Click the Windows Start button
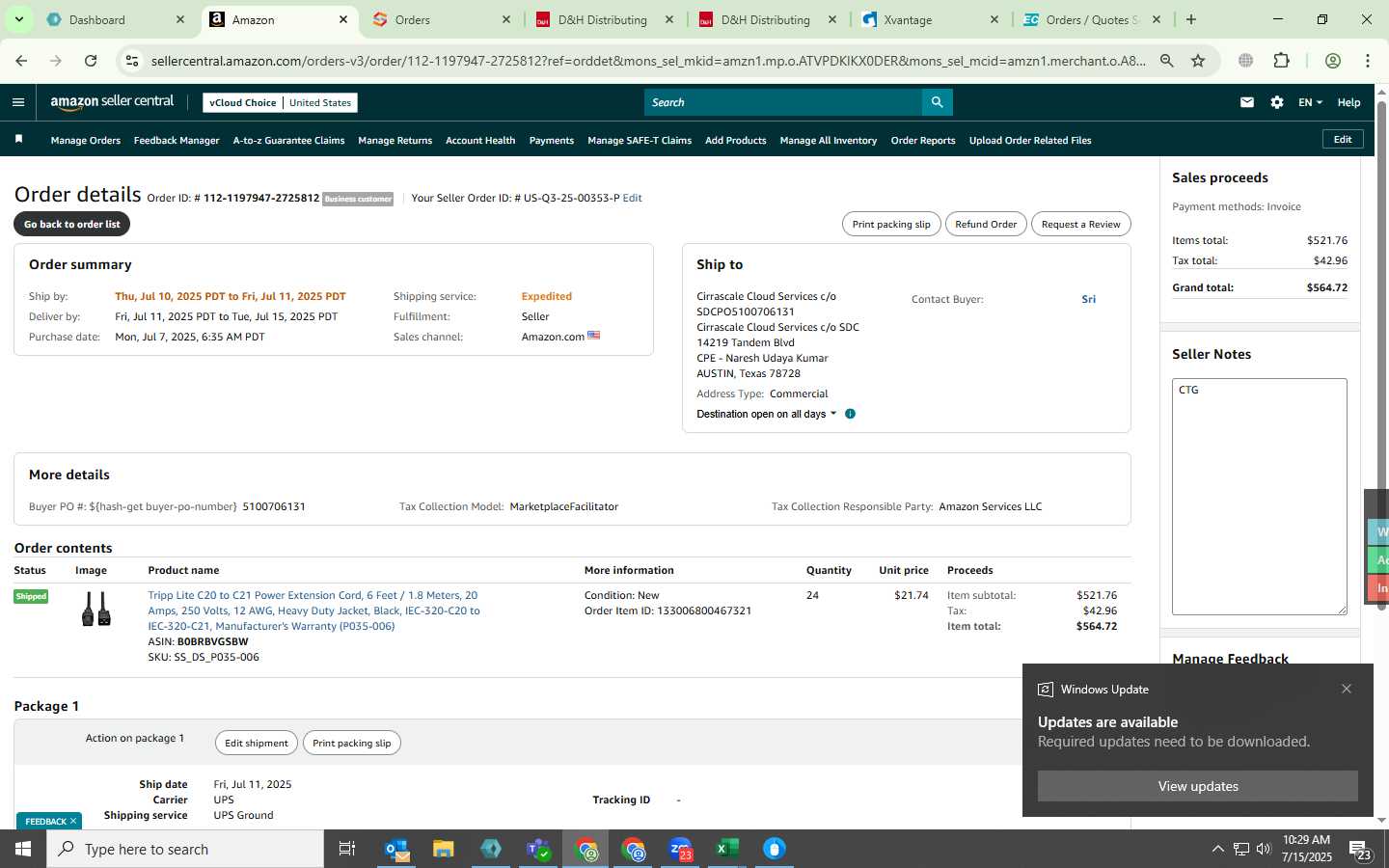This screenshot has width=1389, height=868. click(23, 849)
